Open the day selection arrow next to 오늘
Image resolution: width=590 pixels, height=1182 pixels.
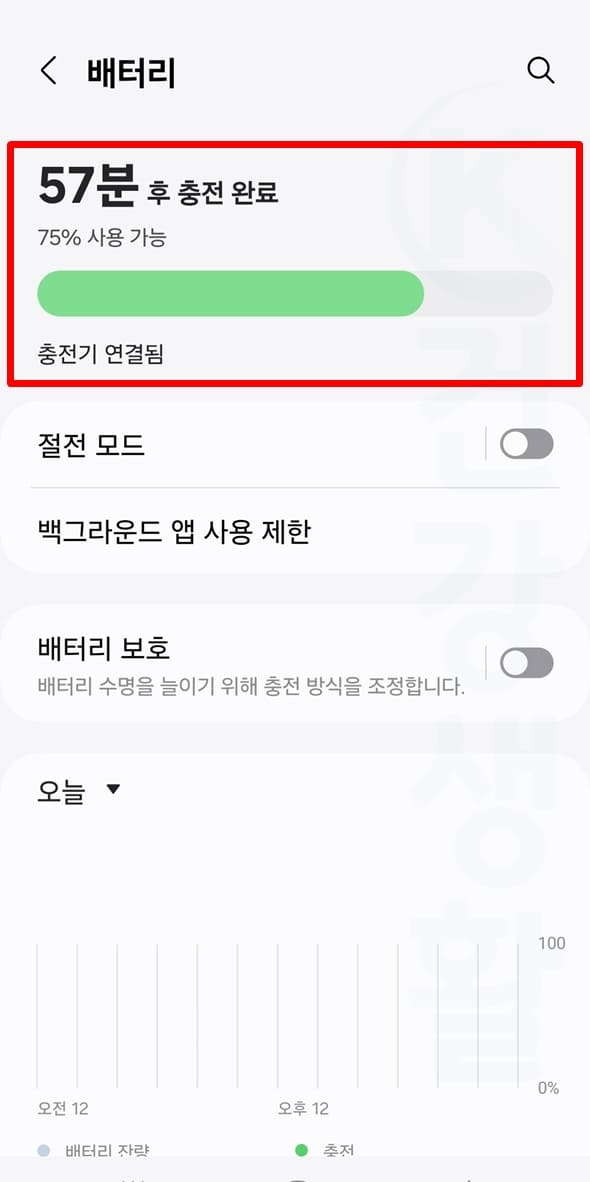point(113,789)
